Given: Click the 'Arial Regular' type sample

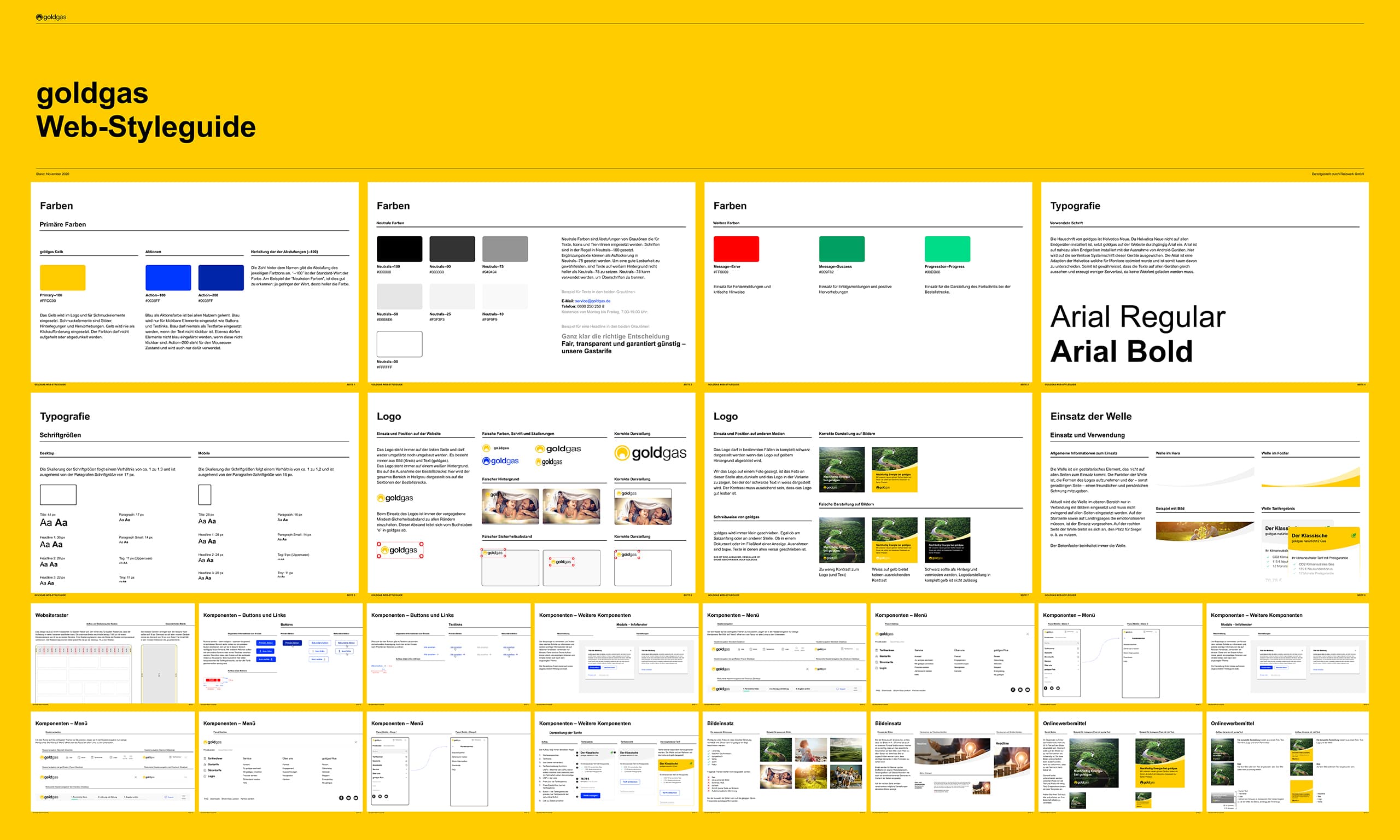Looking at the screenshot, I should tap(1137, 317).
